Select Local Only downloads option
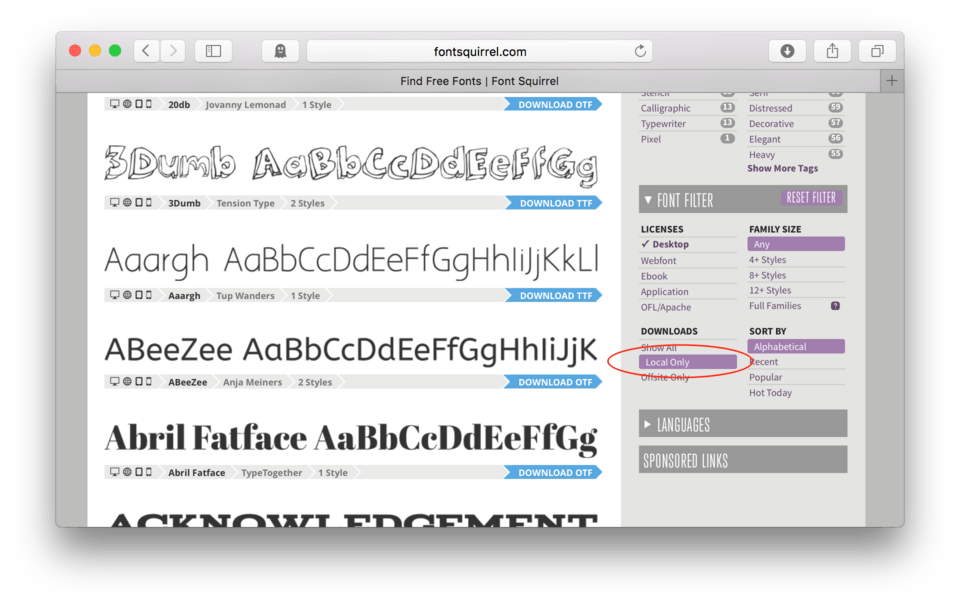The width and height of the screenshot is (960, 607). 688,362
